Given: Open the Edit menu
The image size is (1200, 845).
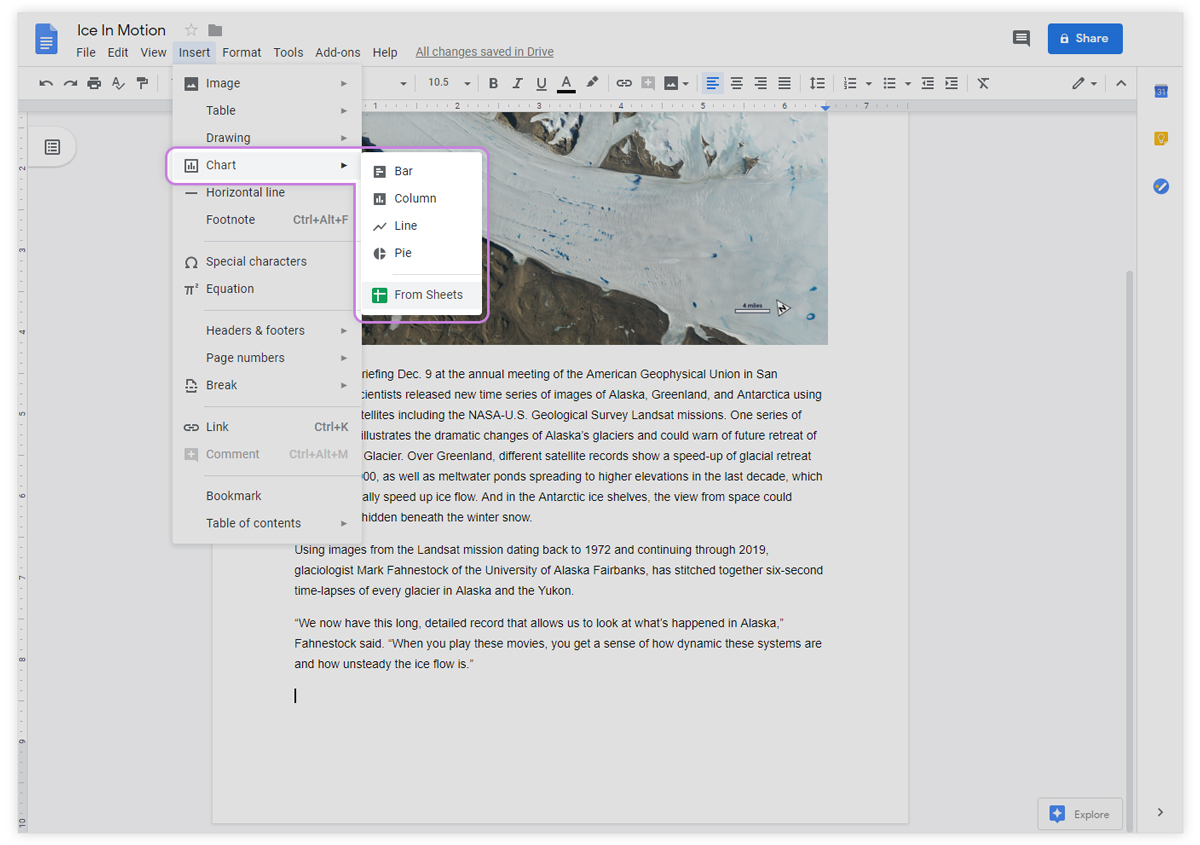Looking at the screenshot, I should 118,52.
